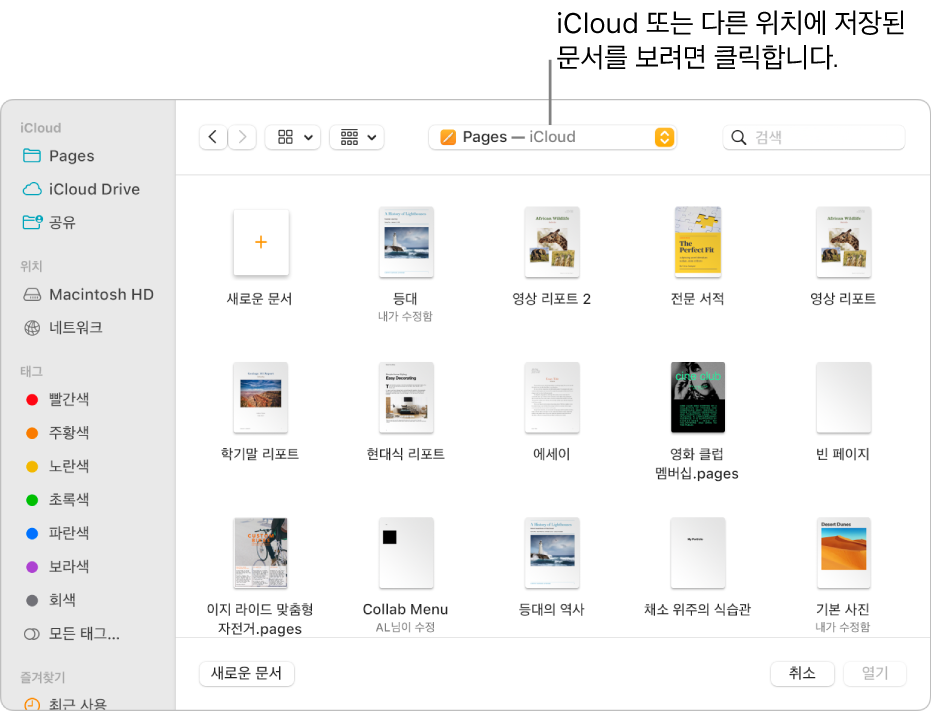Select the 영상 리포트 2 document
This screenshot has height=713, width=931.
pos(552,242)
